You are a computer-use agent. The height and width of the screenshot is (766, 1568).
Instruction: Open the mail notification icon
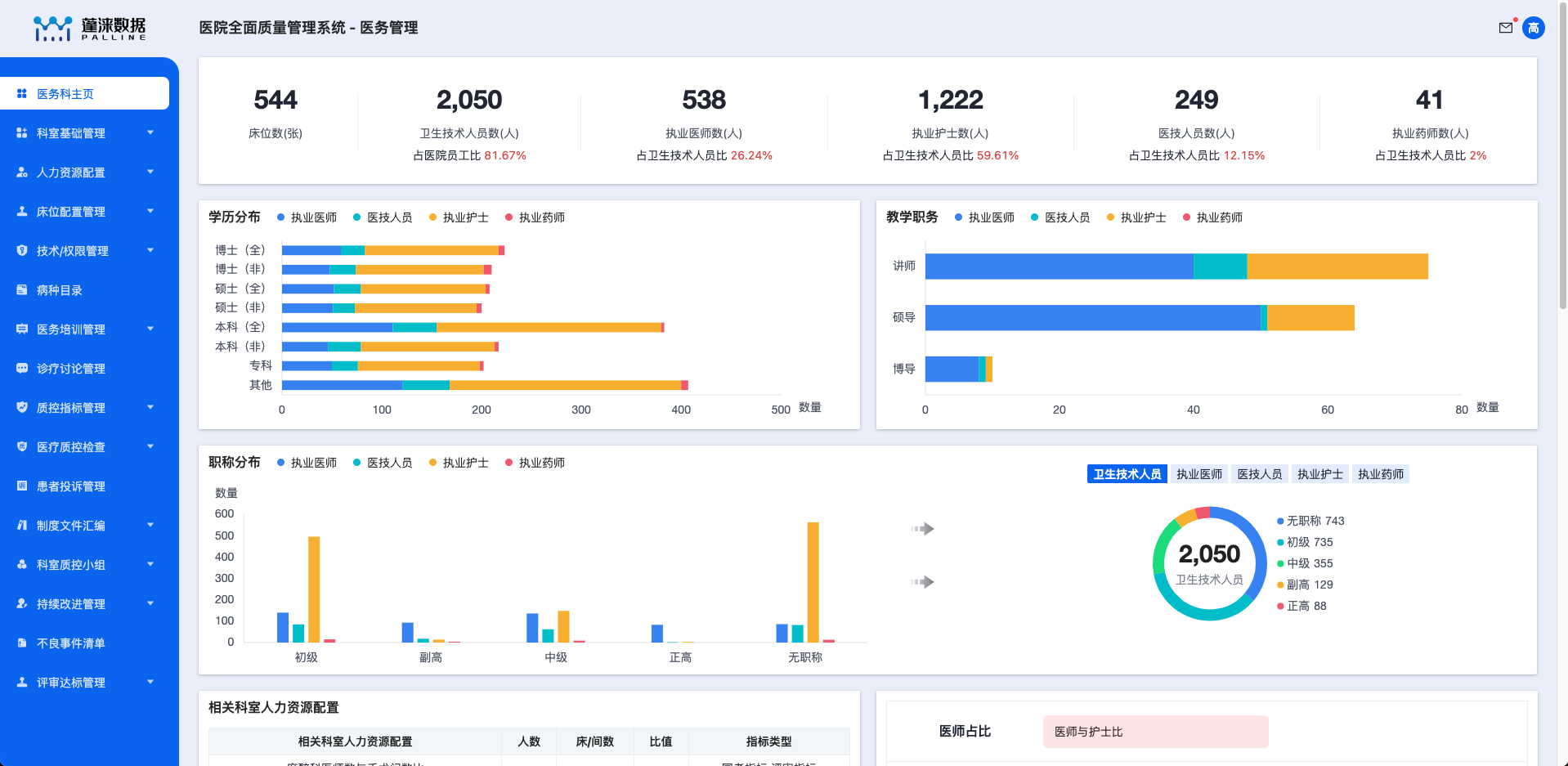pyautogui.click(x=1506, y=28)
